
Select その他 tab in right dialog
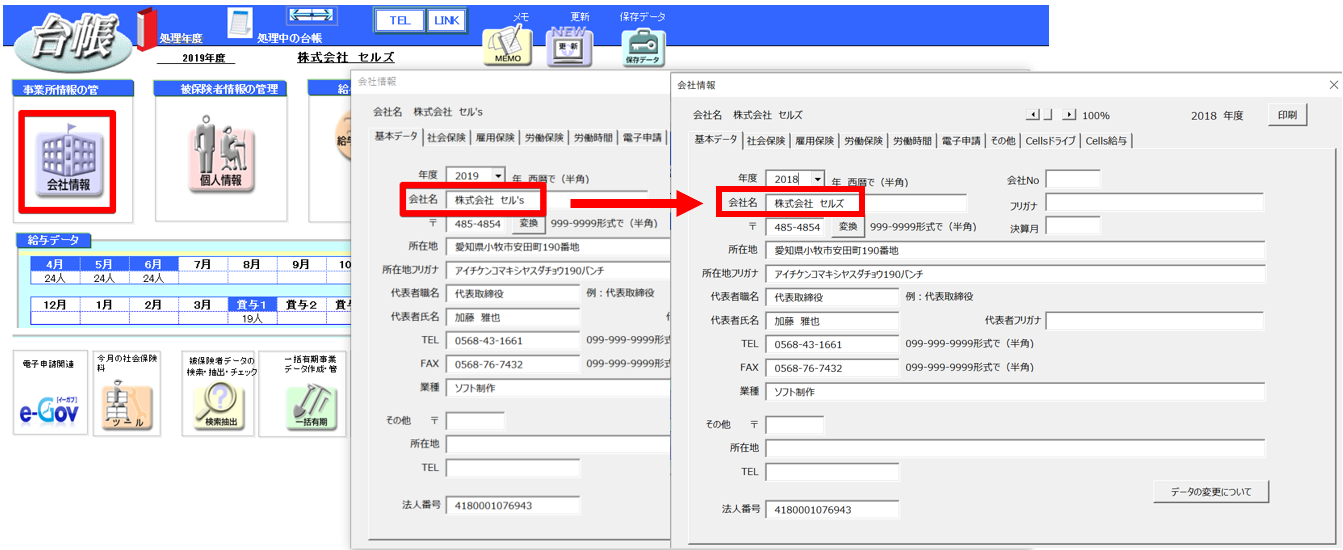coord(1003,141)
